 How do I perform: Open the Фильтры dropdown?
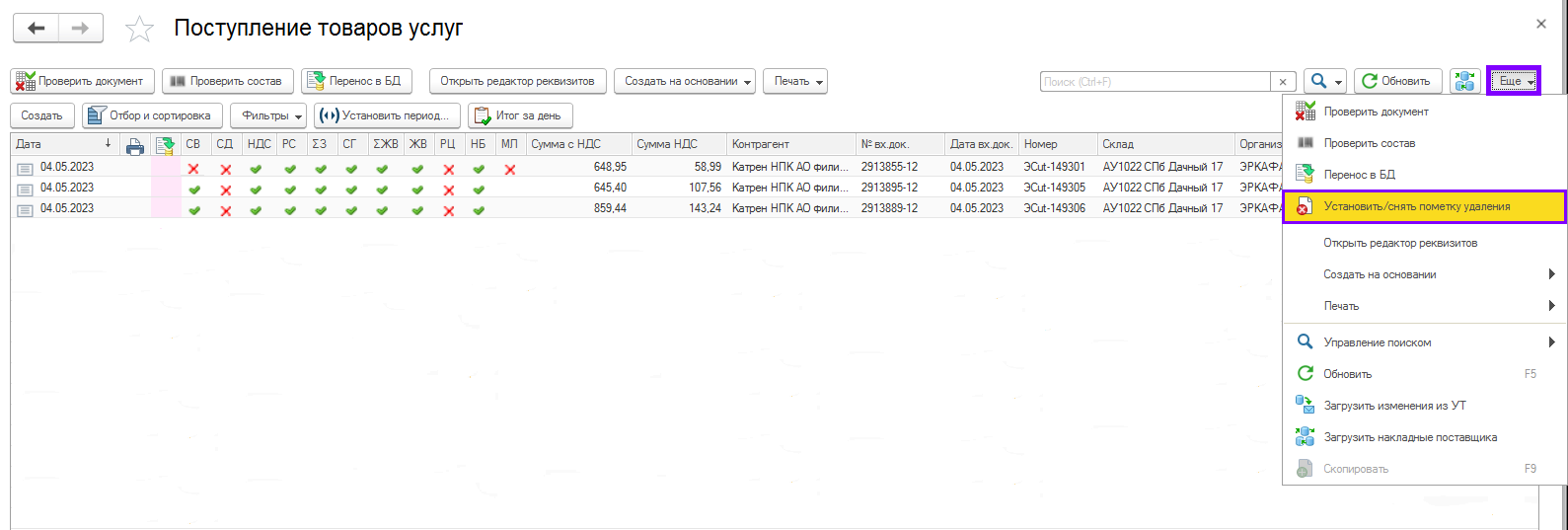[x=268, y=115]
